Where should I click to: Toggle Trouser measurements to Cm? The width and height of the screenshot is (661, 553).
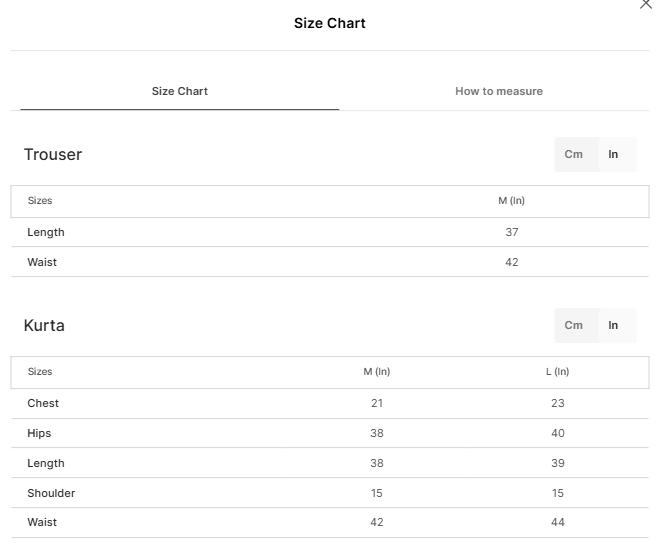point(573,154)
